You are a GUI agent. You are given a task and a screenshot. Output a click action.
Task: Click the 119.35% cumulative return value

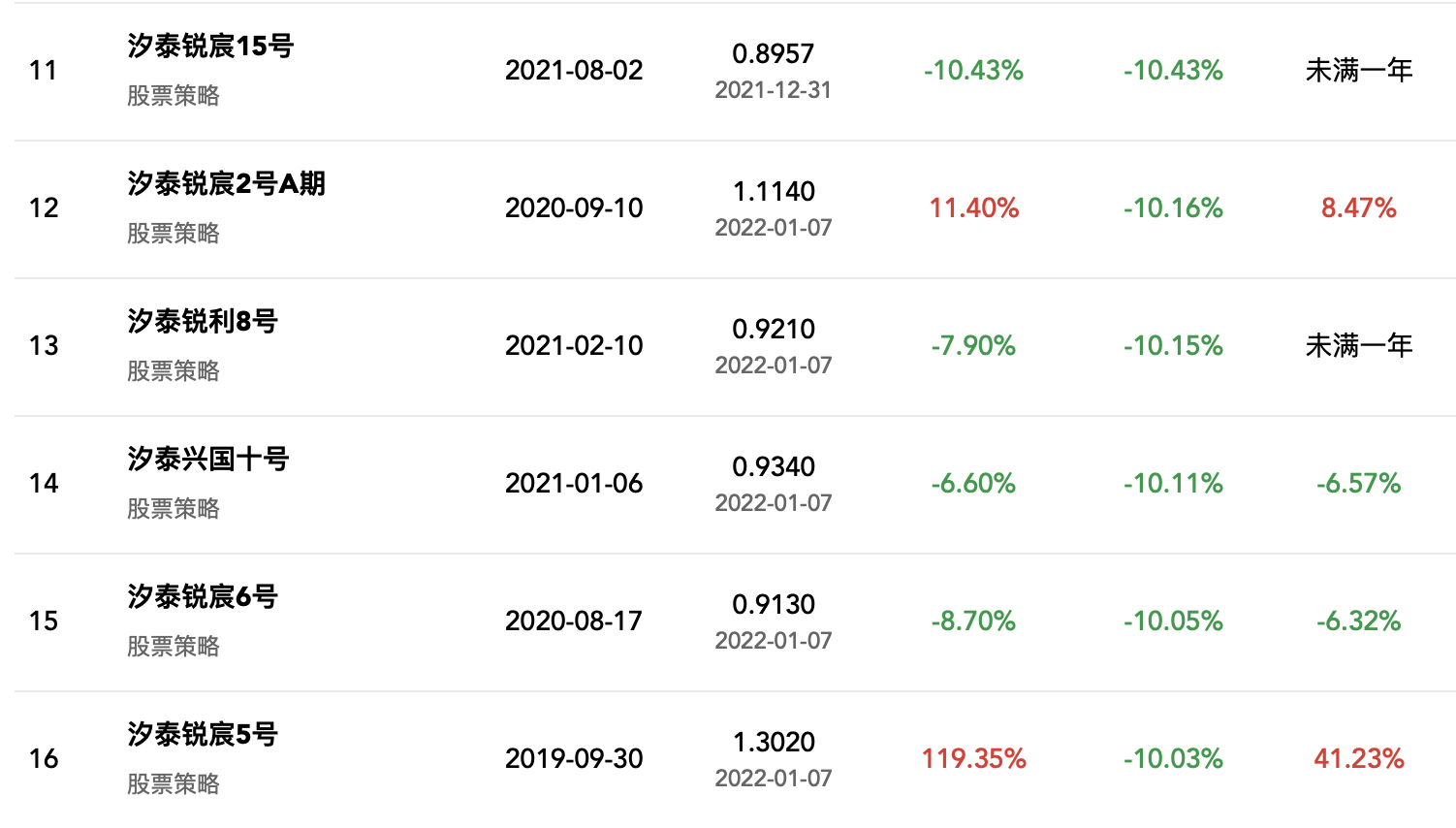[973, 758]
